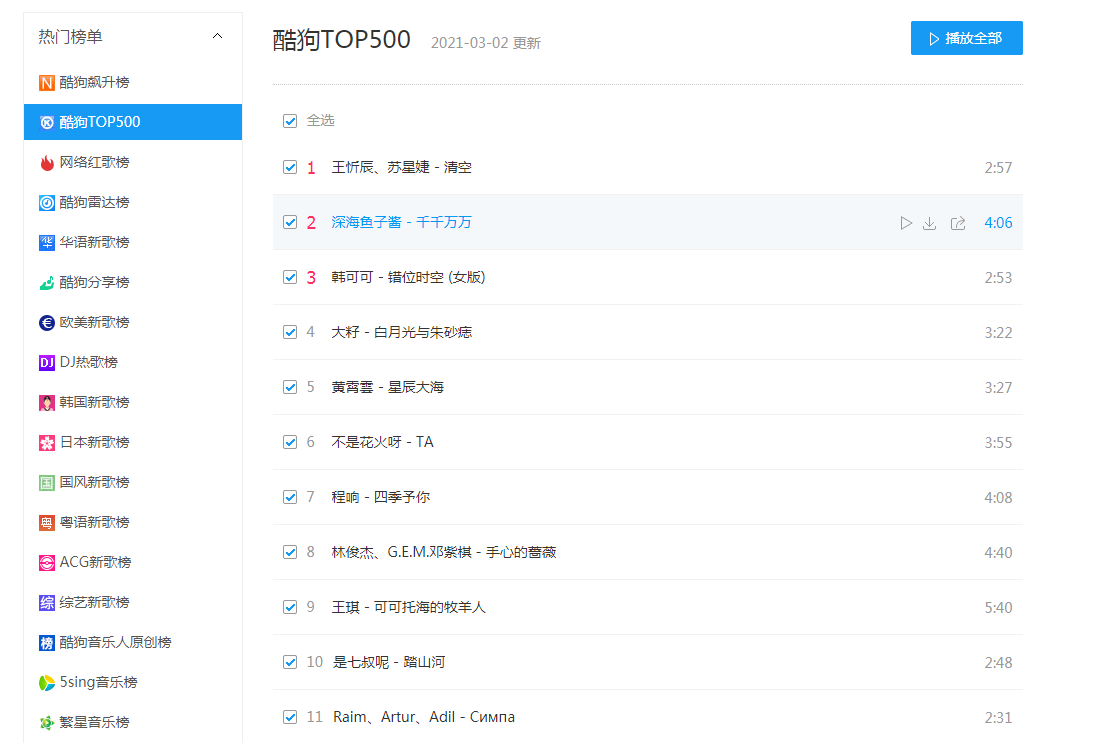
Task: Click the 酷狗飙升榜 orange N icon
Action: point(46,83)
